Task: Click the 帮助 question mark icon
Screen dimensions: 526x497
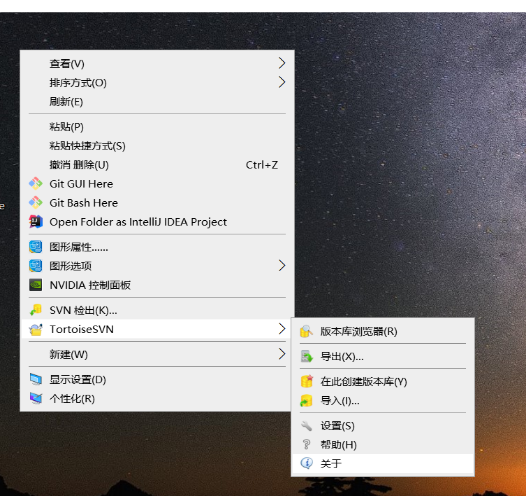Action: [306, 445]
